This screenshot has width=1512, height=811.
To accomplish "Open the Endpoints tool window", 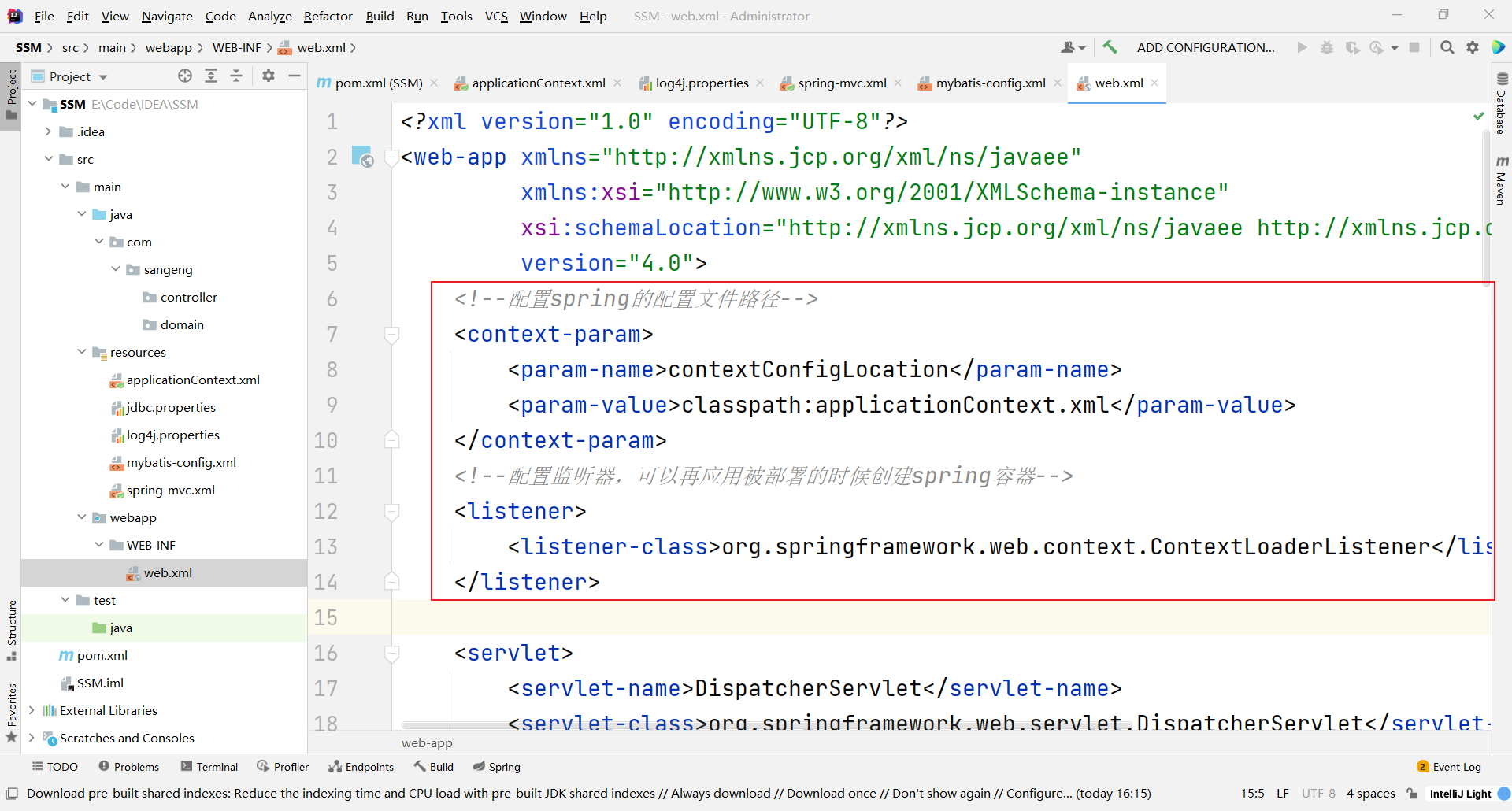I will (x=361, y=767).
